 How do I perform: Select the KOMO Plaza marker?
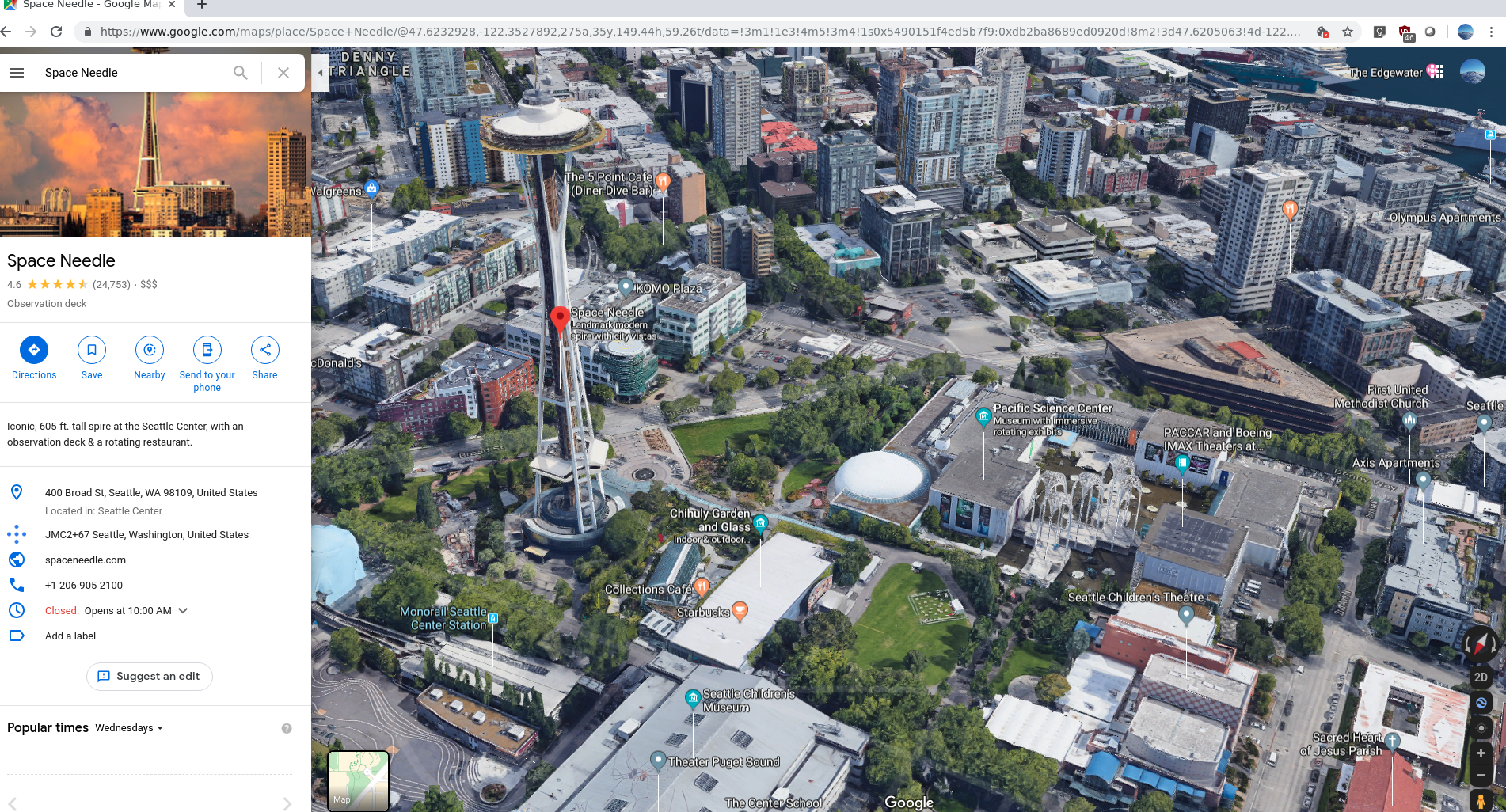coord(626,286)
